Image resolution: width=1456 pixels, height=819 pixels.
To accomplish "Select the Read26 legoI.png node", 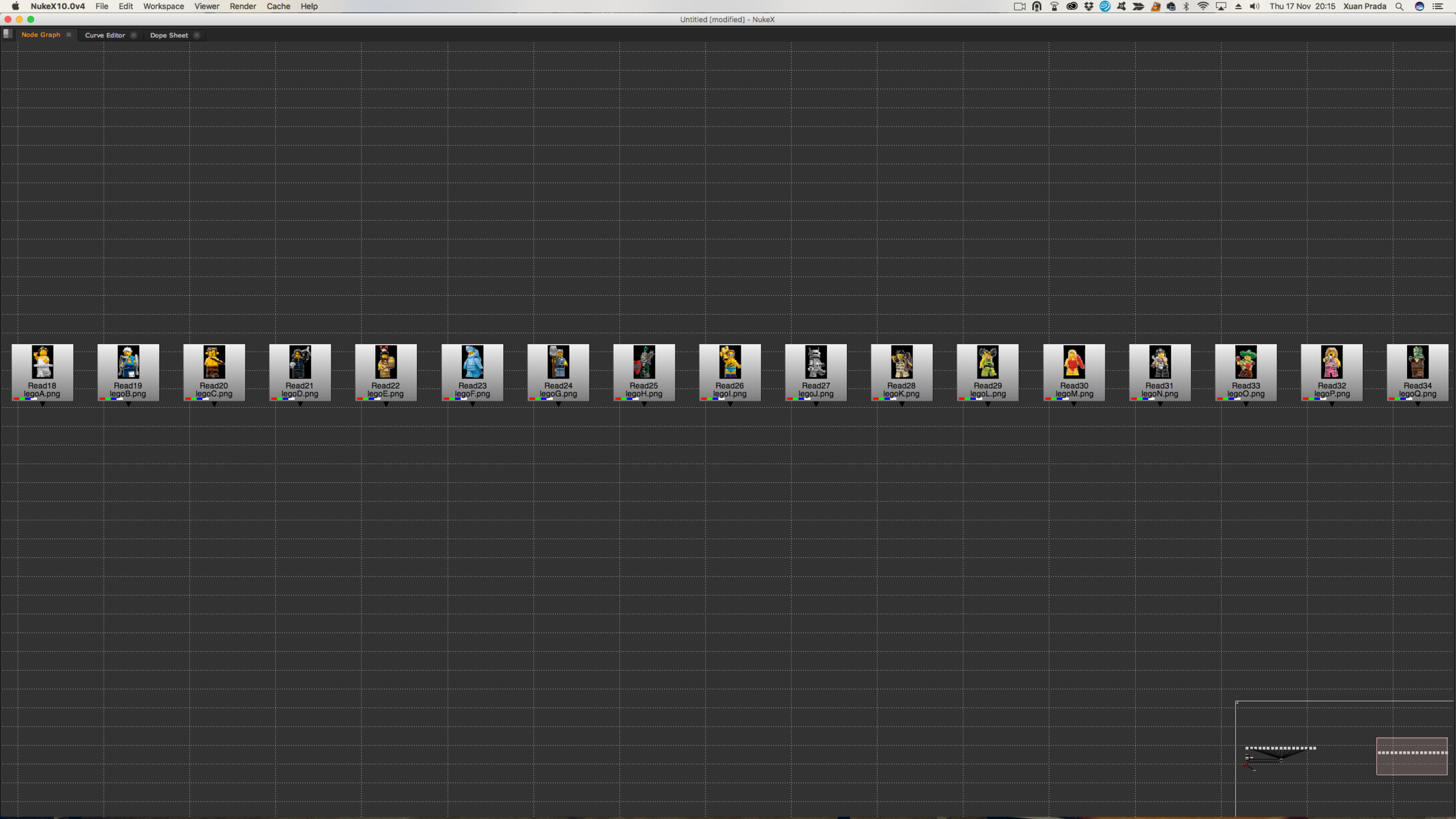I will pyautogui.click(x=730, y=372).
